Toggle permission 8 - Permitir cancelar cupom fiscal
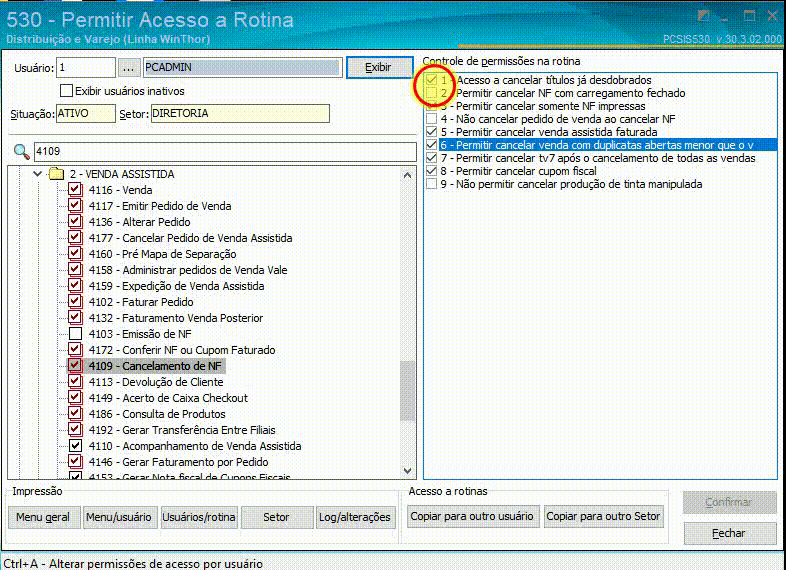Screen dimensions: 786x570 pyautogui.click(x=431, y=171)
